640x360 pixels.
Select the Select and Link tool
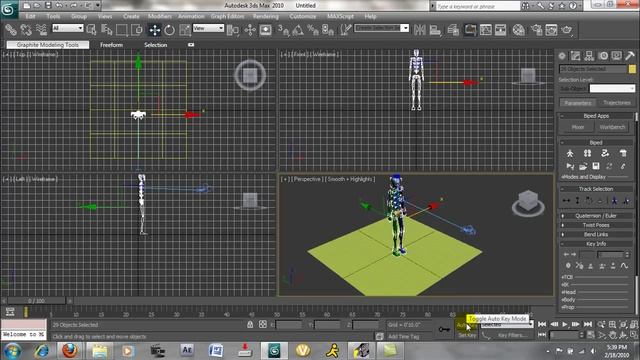(x=11, y=30)
